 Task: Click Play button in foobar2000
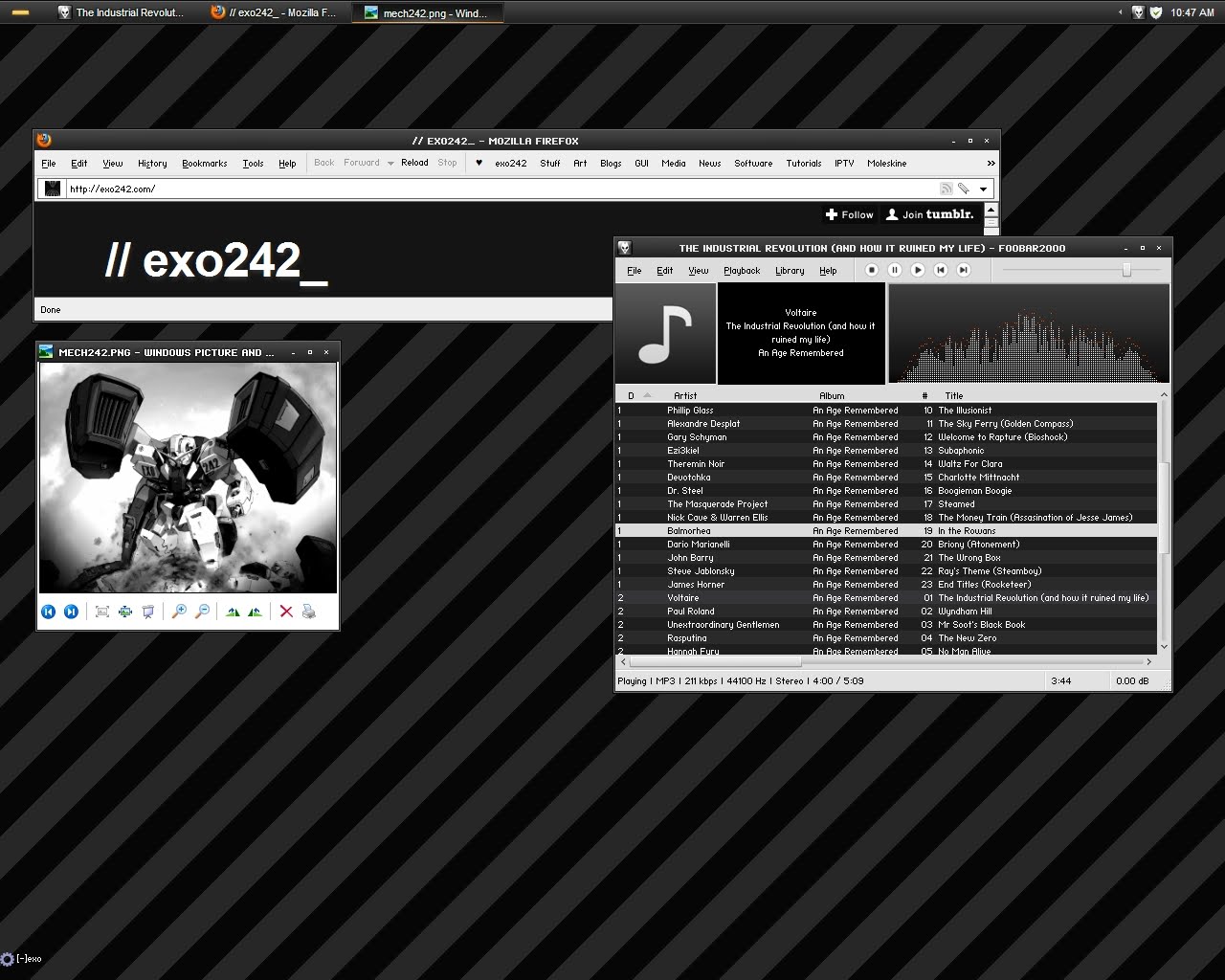[918, 271]
